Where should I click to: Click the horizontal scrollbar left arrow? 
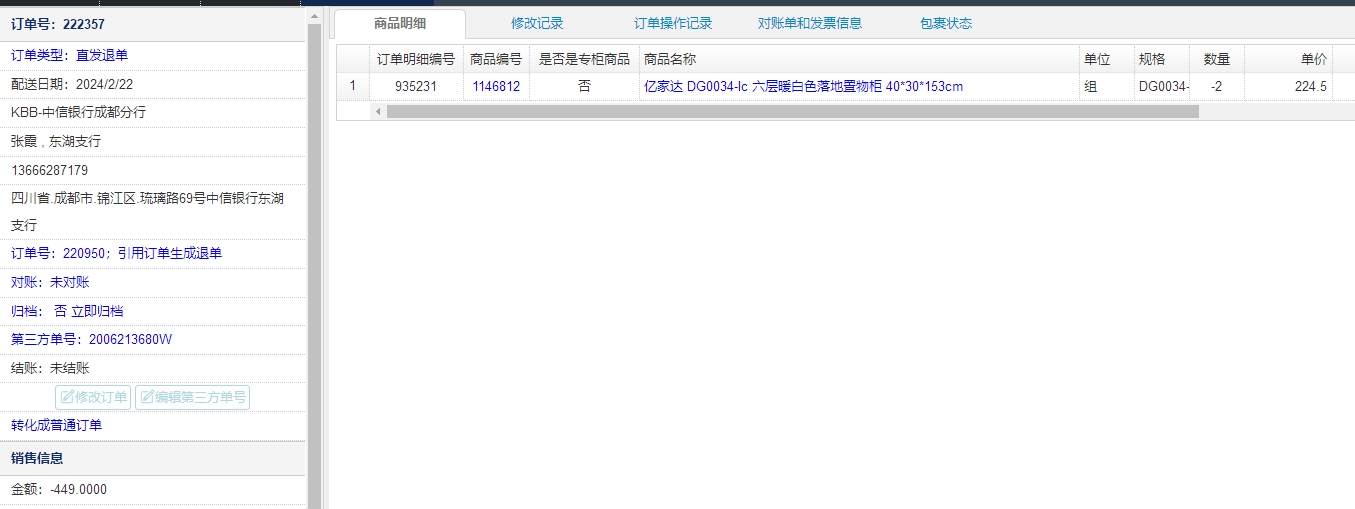[378, 112]
